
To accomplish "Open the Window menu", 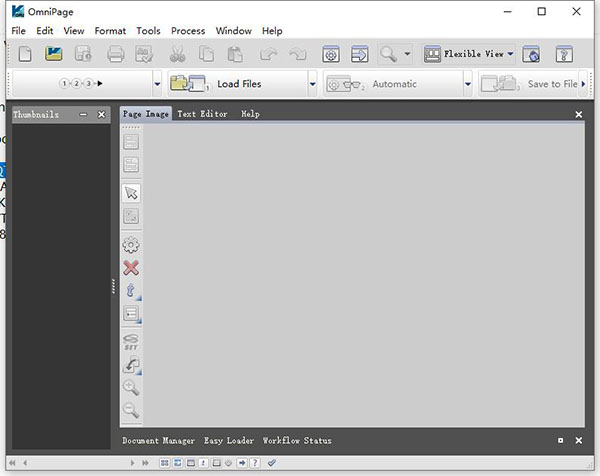I will tap(234, 31).
